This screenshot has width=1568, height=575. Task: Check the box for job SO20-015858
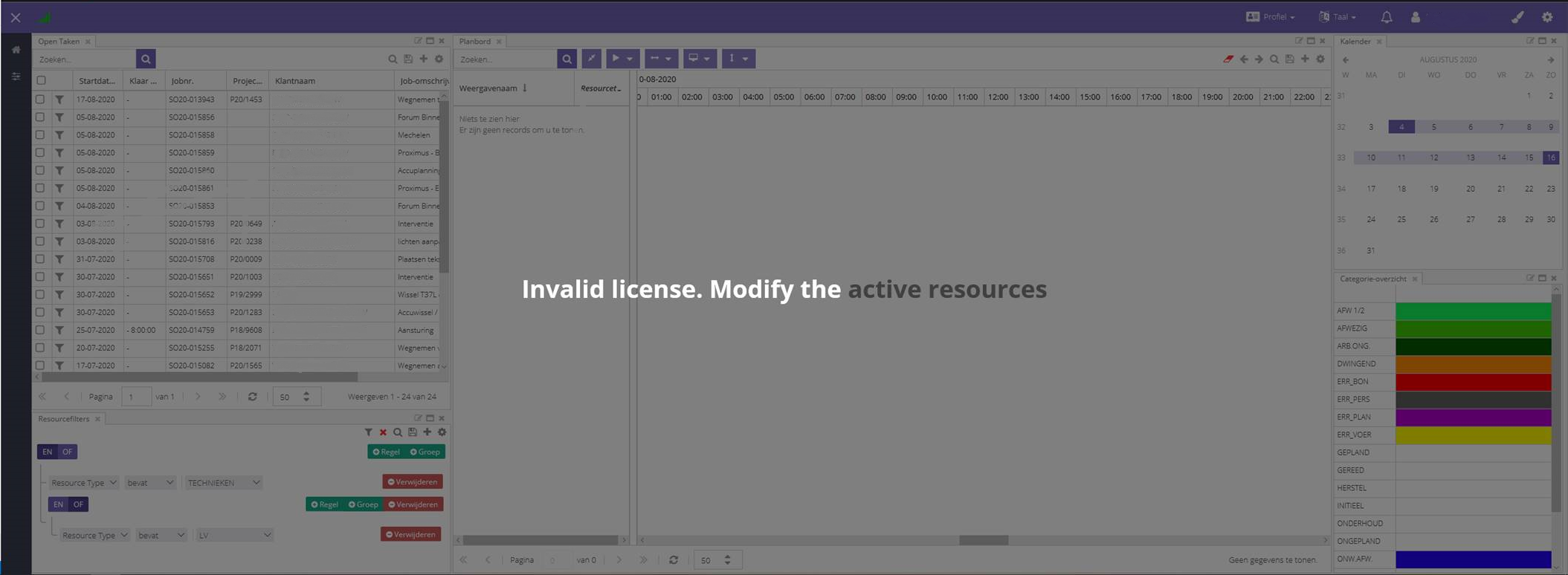(40, 135)
